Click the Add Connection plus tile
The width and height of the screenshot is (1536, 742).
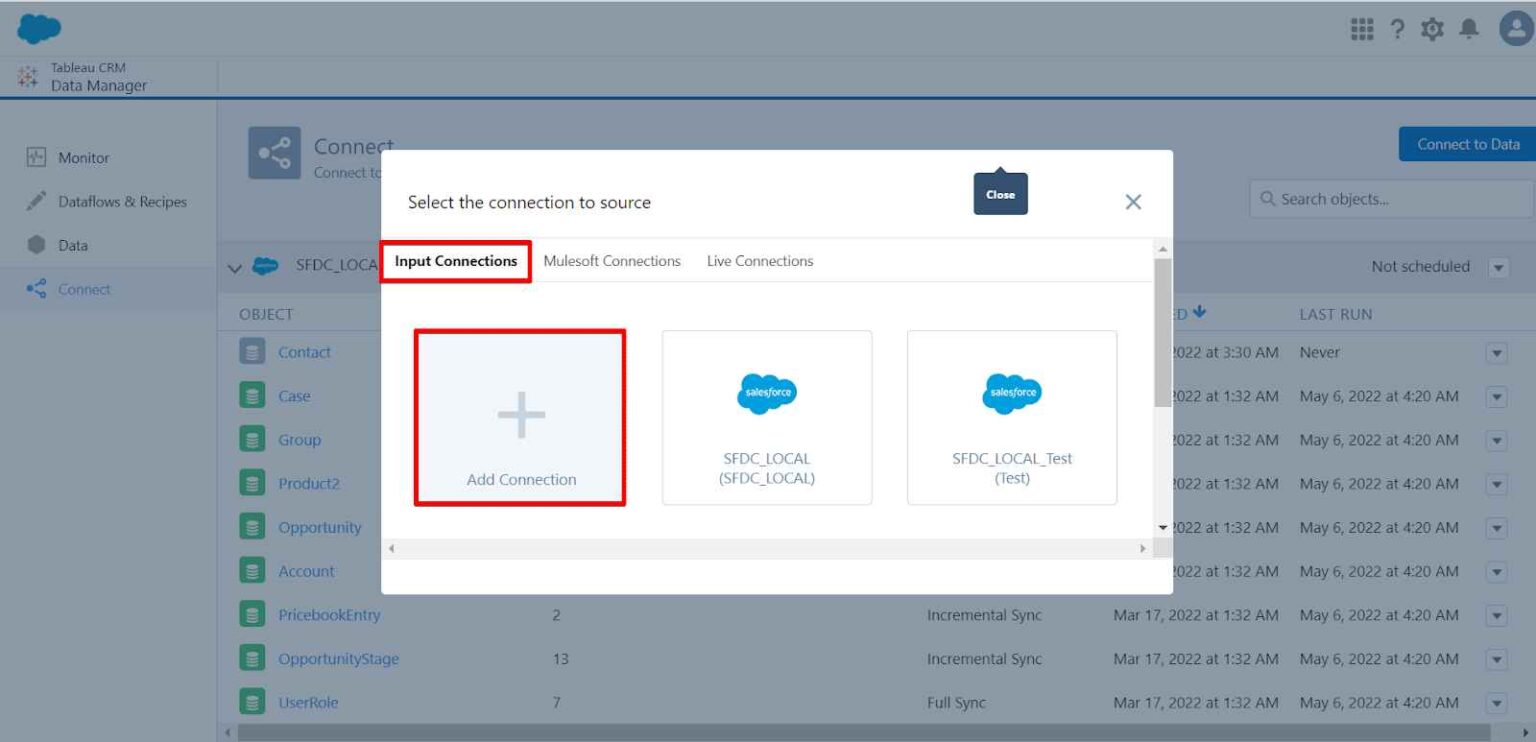[521, 417]
